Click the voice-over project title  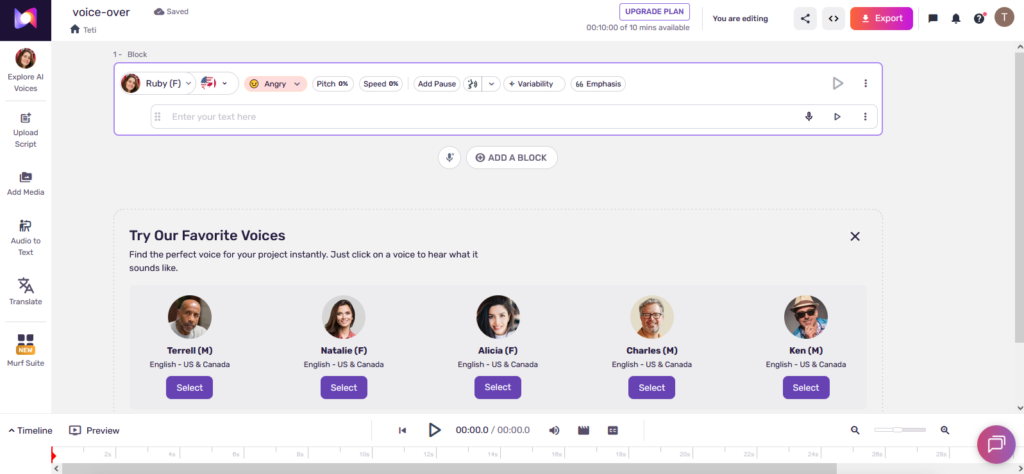101,12
